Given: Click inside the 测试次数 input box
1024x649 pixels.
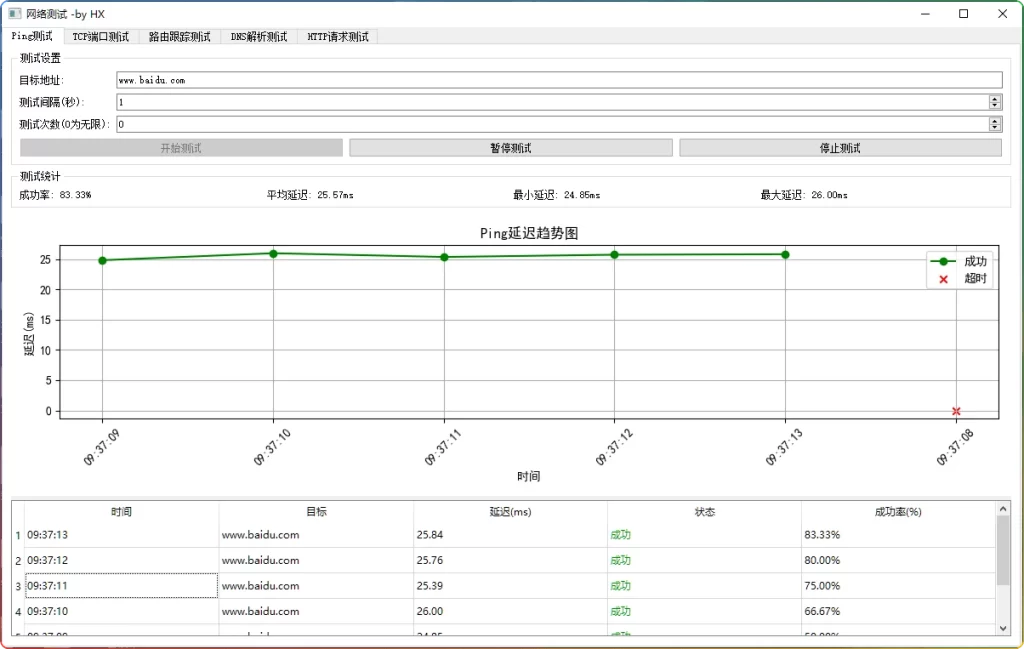Looking at the screenshot, I should point(550,125).
